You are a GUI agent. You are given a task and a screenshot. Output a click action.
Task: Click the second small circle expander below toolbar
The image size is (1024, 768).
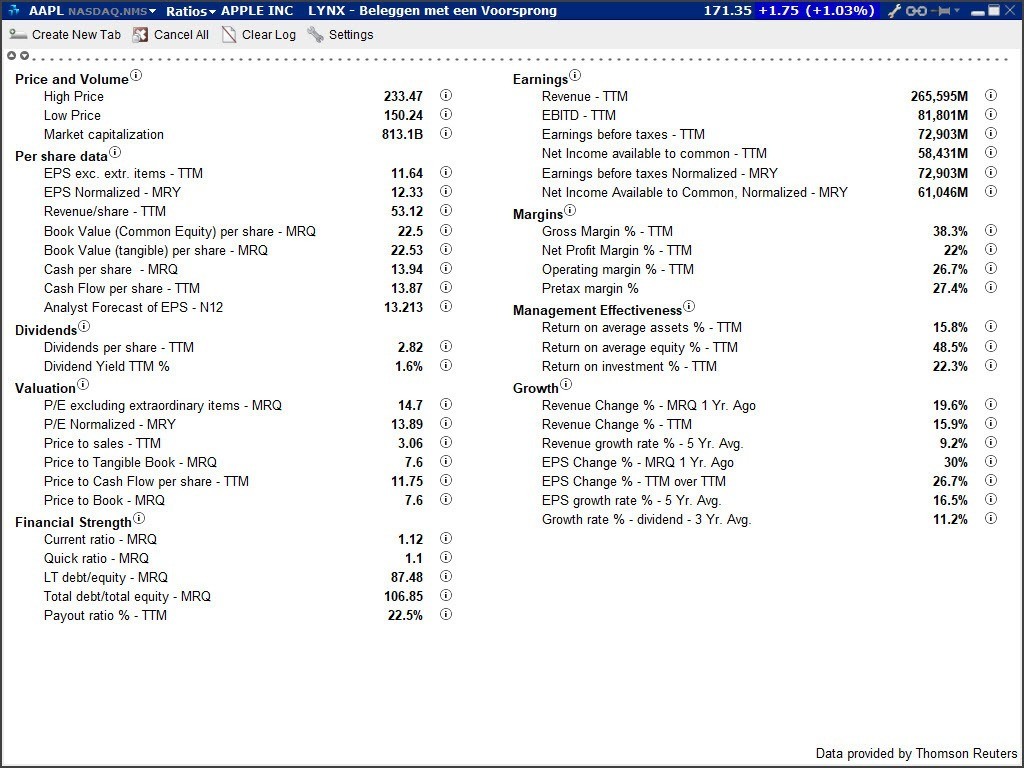click(24, 56)
